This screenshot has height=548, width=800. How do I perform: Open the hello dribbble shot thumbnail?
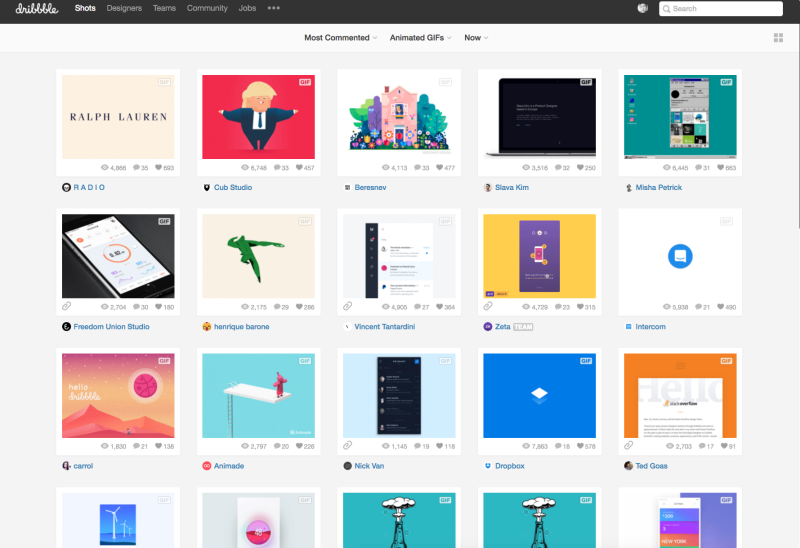118,396
